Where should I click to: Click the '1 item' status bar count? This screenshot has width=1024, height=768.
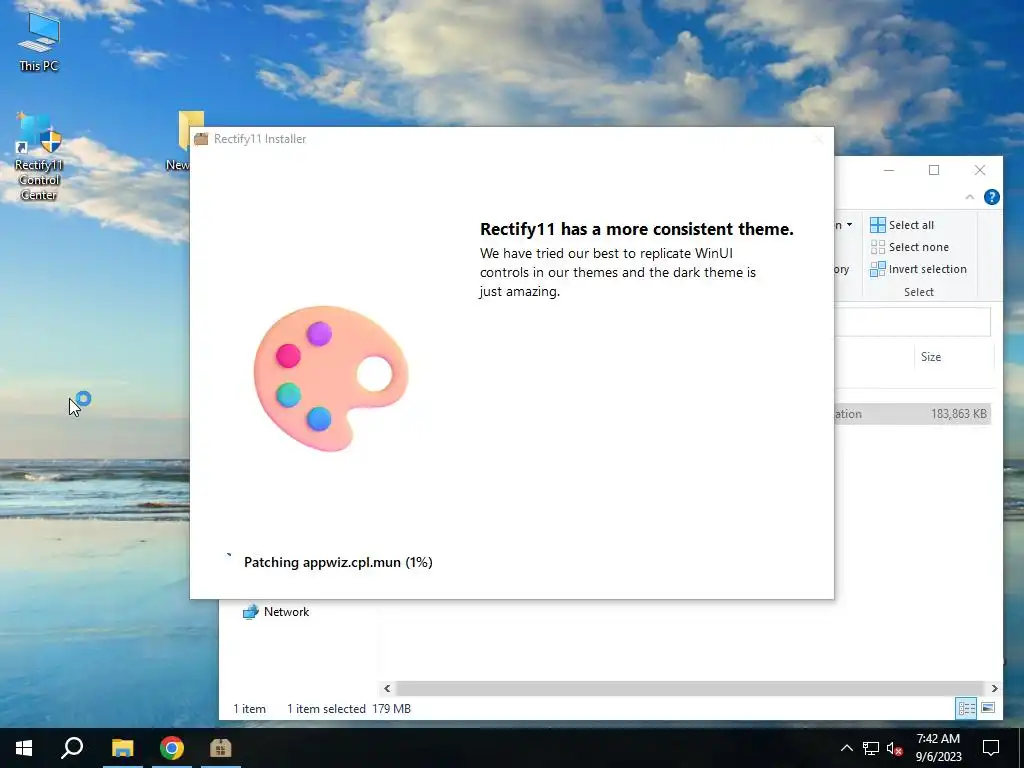(249, 709)
